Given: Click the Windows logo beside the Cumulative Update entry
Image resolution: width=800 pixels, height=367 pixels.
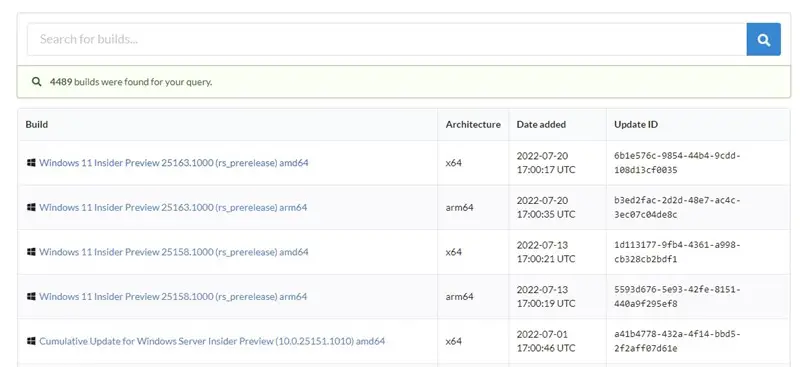Looking at the screenshot, I should pos(31,340).
